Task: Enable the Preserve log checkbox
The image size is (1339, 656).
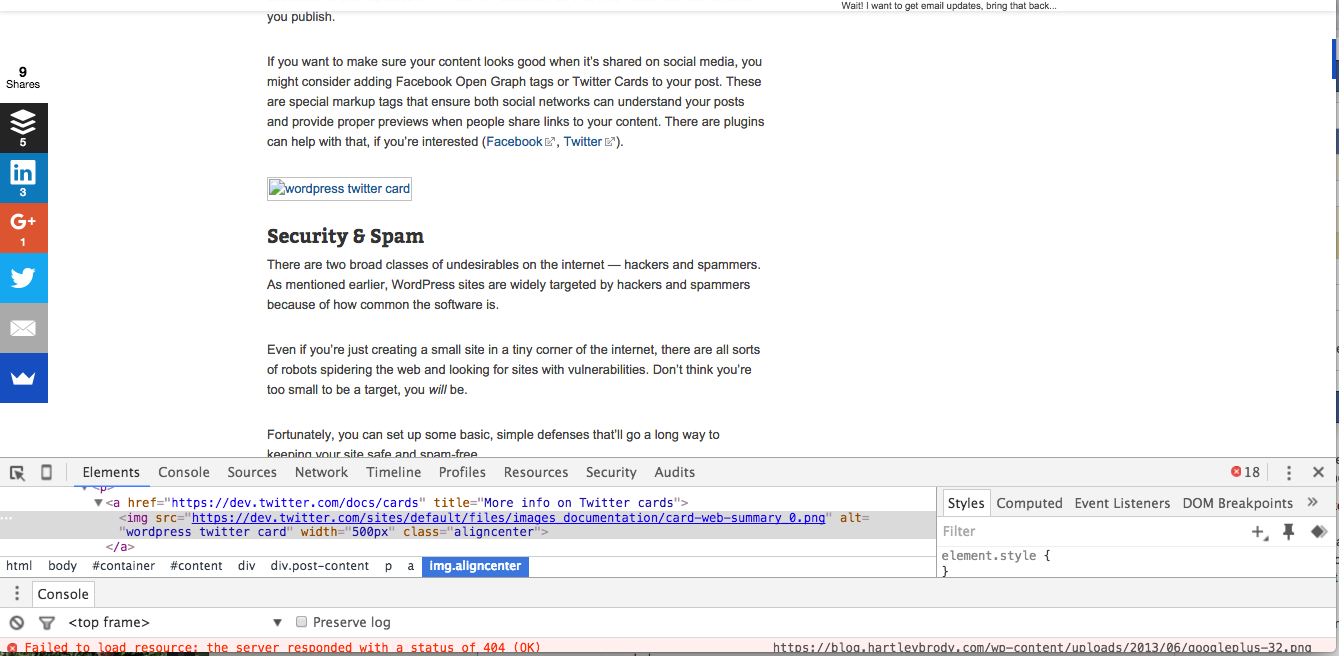Action: (x=301, y=622)
